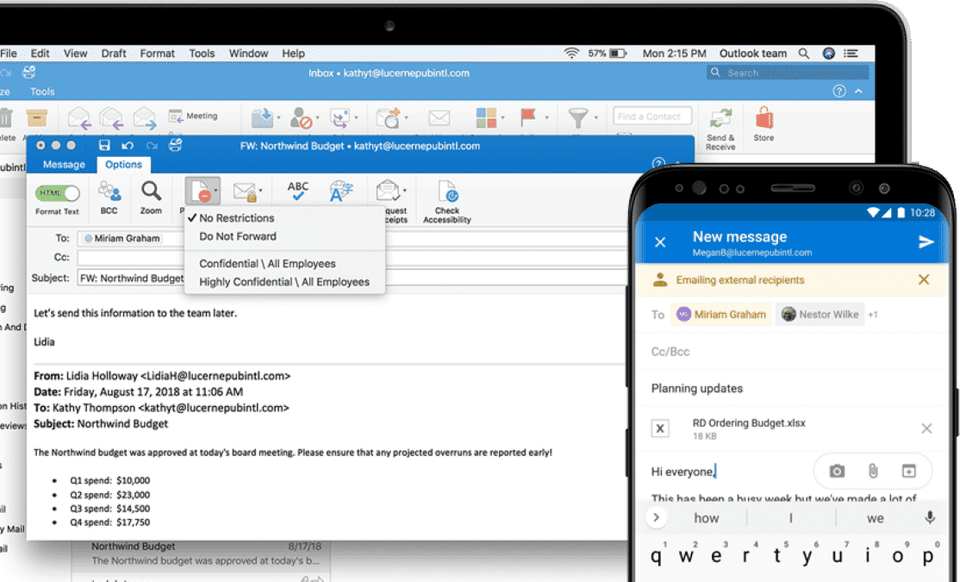
Task: Dismiss the Emailing external recipients banner
Action: pyautogui.click(x=924, y=280)
